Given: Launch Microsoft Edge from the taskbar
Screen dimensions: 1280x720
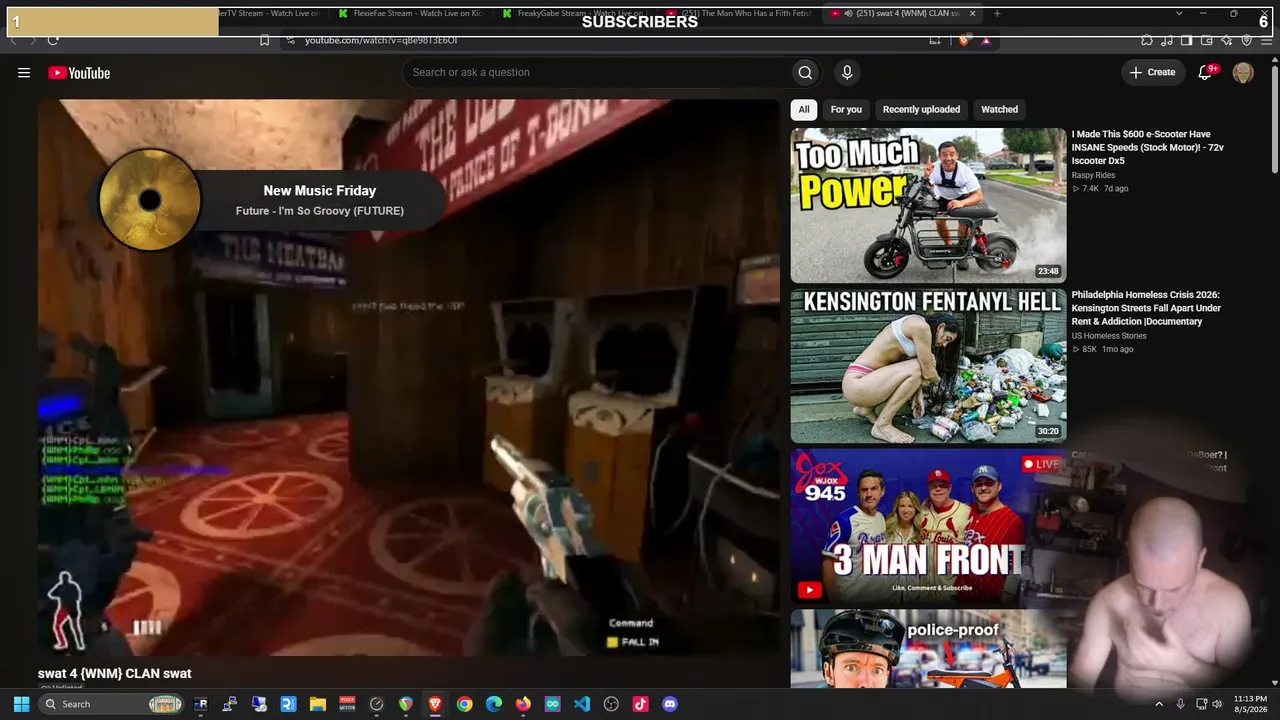Looking at the screenshot, I should (x=494, y=704).
